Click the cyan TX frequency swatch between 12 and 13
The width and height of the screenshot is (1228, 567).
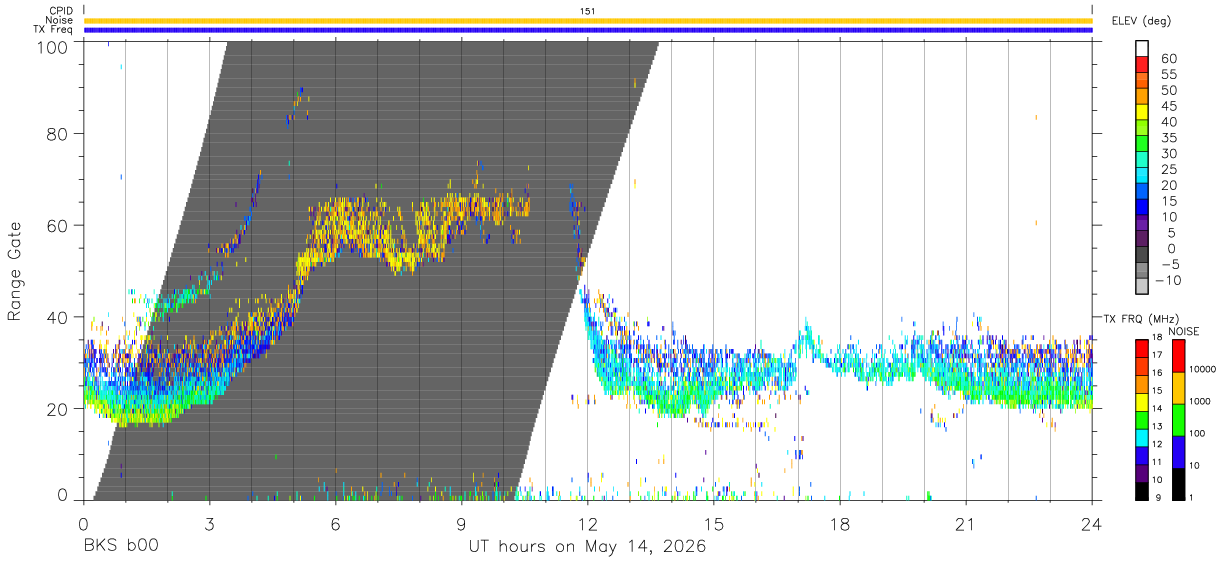pos(1141,436)
